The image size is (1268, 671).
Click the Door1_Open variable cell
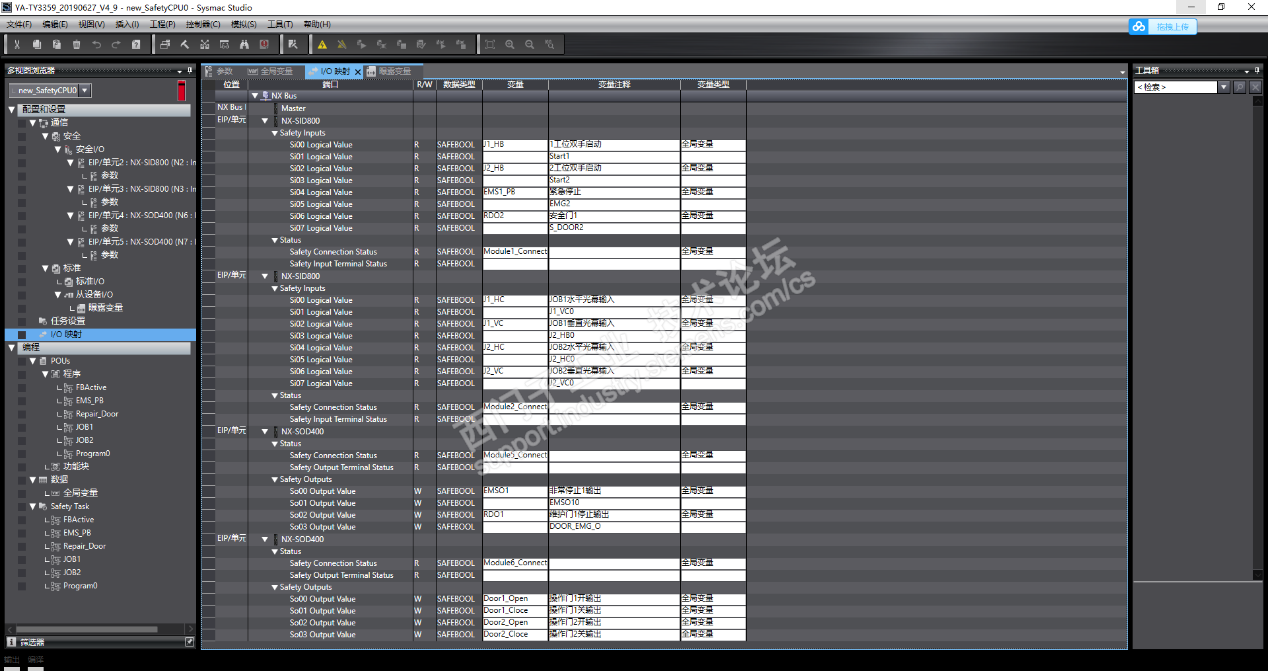pos(515,599)
